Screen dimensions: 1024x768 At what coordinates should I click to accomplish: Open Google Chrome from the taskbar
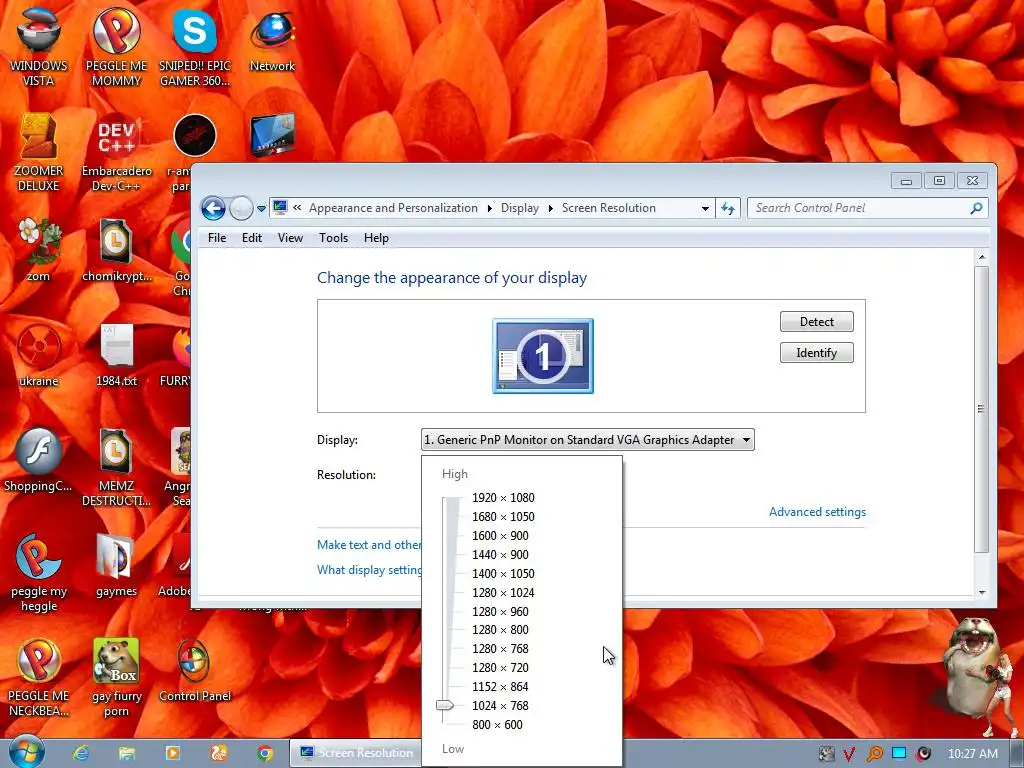coord(264,753)
